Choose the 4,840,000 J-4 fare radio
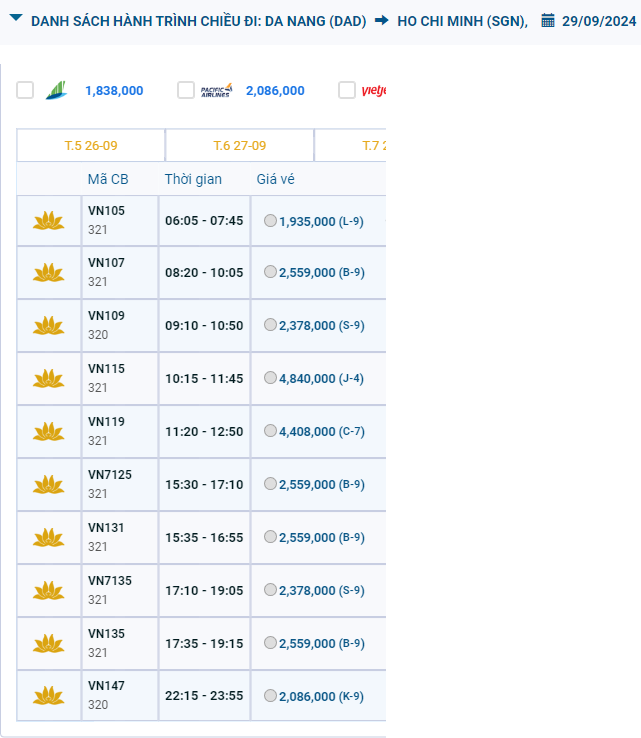This screenshot has width=641, height=738. pyautogui.click(x=270, y=379)
